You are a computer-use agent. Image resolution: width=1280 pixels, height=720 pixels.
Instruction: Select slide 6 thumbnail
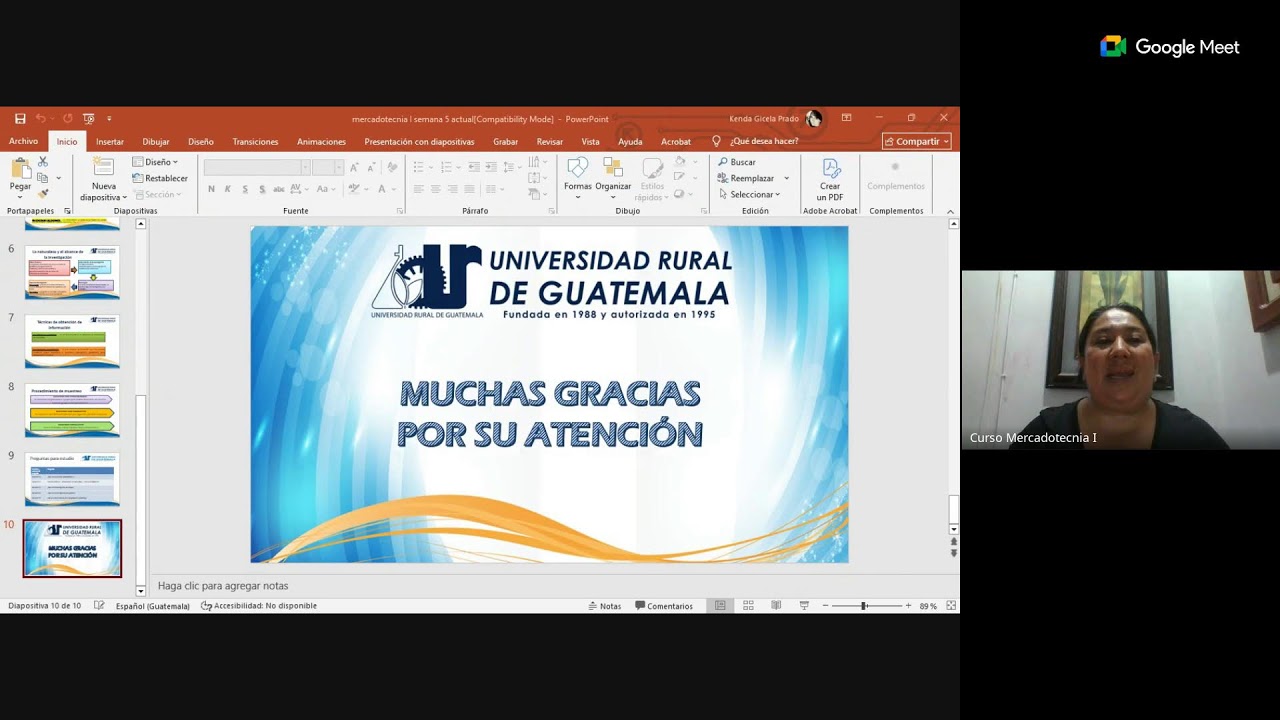click(x=72, y=272)
